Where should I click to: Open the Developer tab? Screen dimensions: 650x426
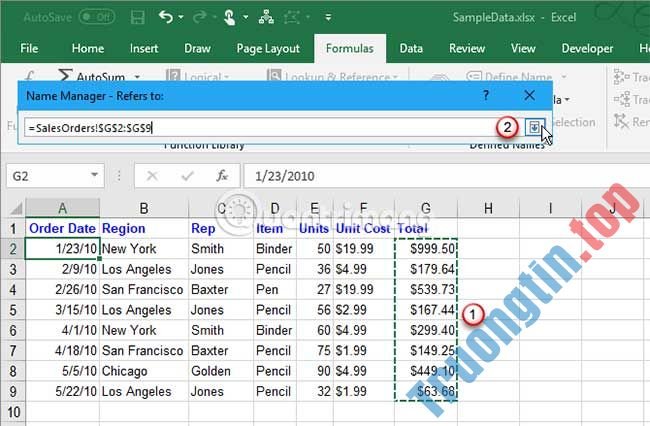(x=587, y=48)
